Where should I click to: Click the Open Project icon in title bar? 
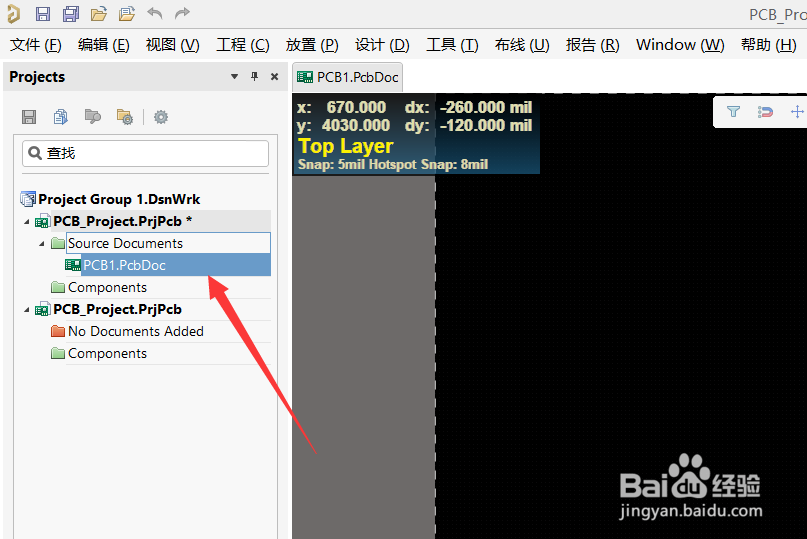tap(127, 14)
